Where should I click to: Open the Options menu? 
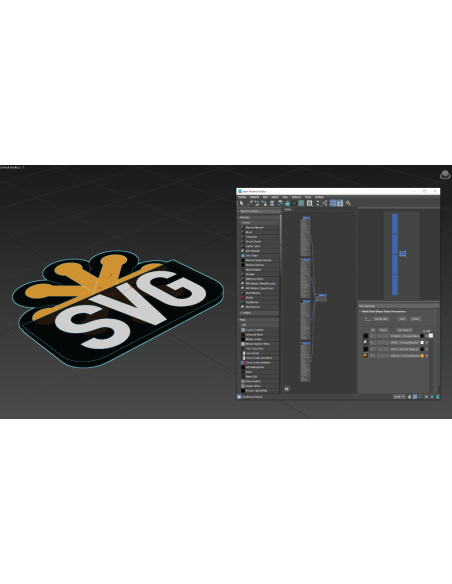296,197
